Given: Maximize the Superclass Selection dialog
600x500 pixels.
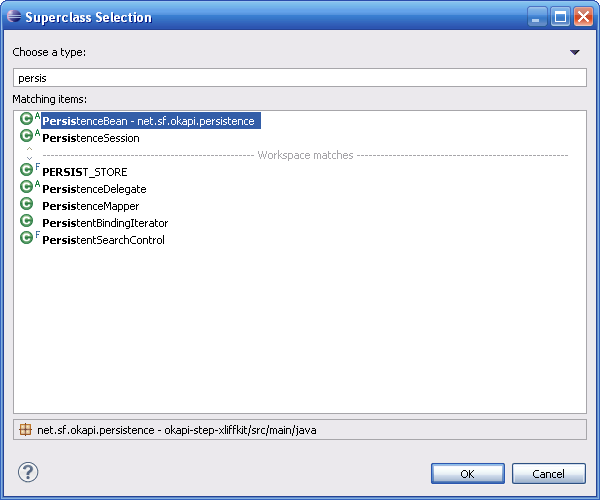Looking at the screenshot, I should click(560, 17).
